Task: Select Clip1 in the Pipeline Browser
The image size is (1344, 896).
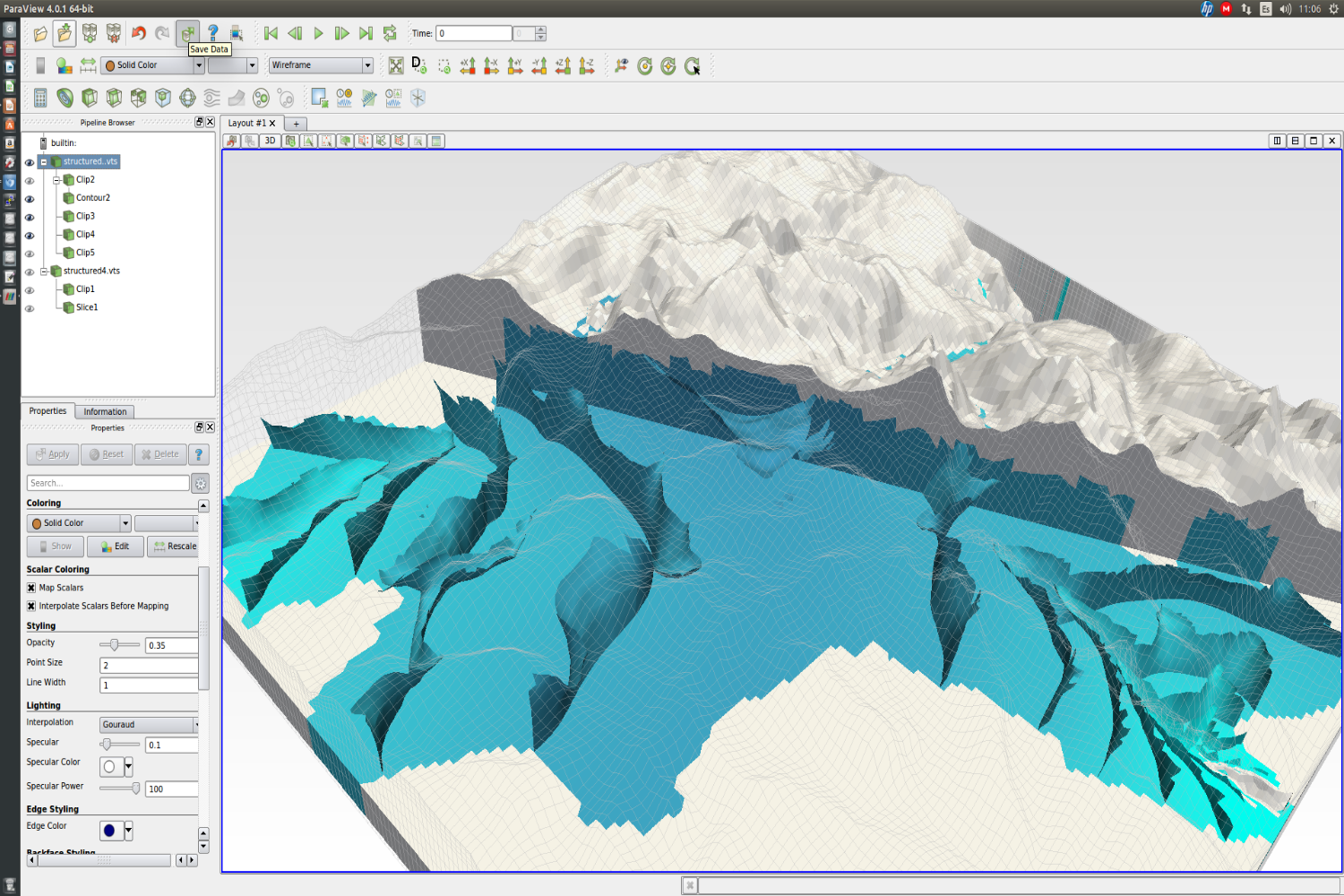Action: [x=85, y=289]
